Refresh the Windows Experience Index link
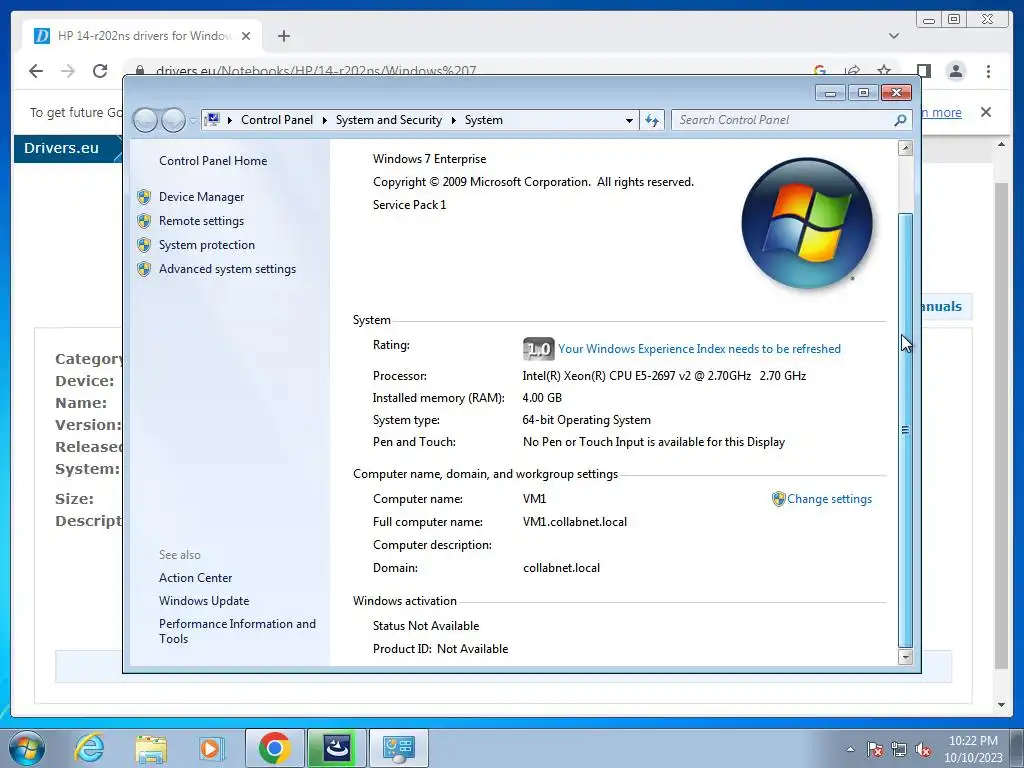The width and height of the screenshot is (1024, 768). click(699, 349)
